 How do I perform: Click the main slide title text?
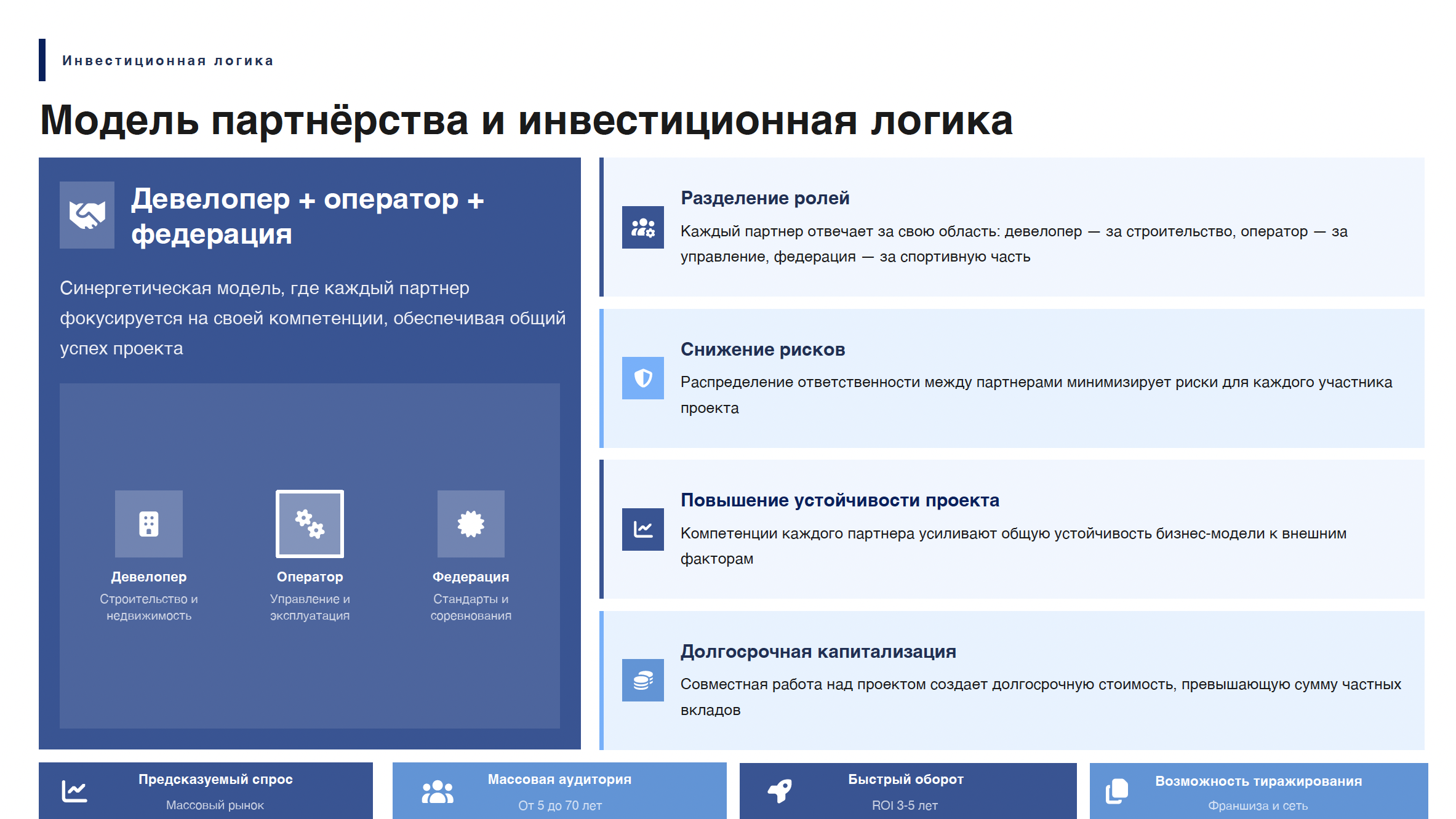526,120
